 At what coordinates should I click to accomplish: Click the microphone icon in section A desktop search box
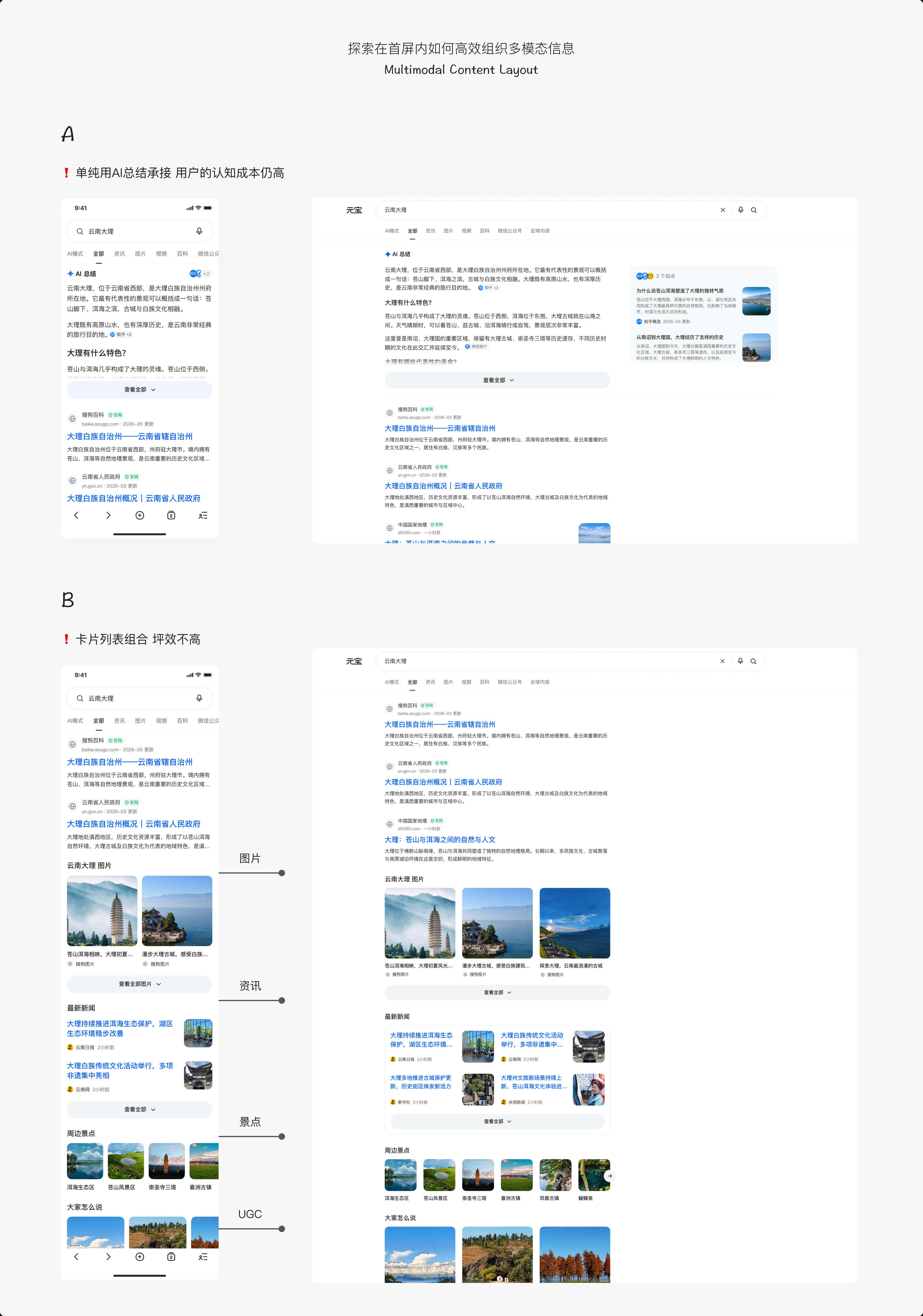click(741, 210)
